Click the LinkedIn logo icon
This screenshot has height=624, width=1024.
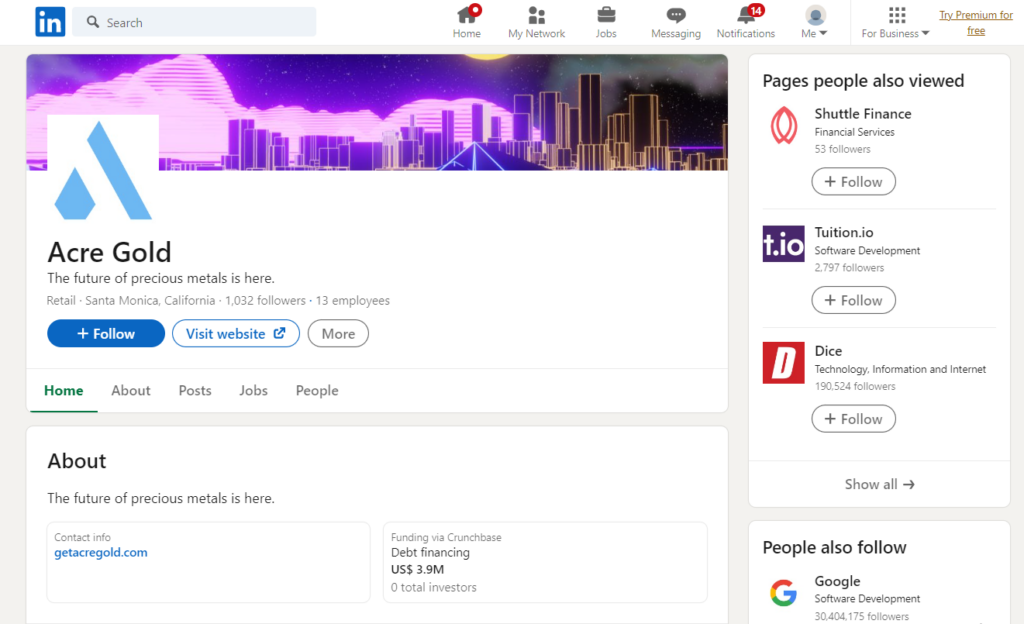(50, 22)
